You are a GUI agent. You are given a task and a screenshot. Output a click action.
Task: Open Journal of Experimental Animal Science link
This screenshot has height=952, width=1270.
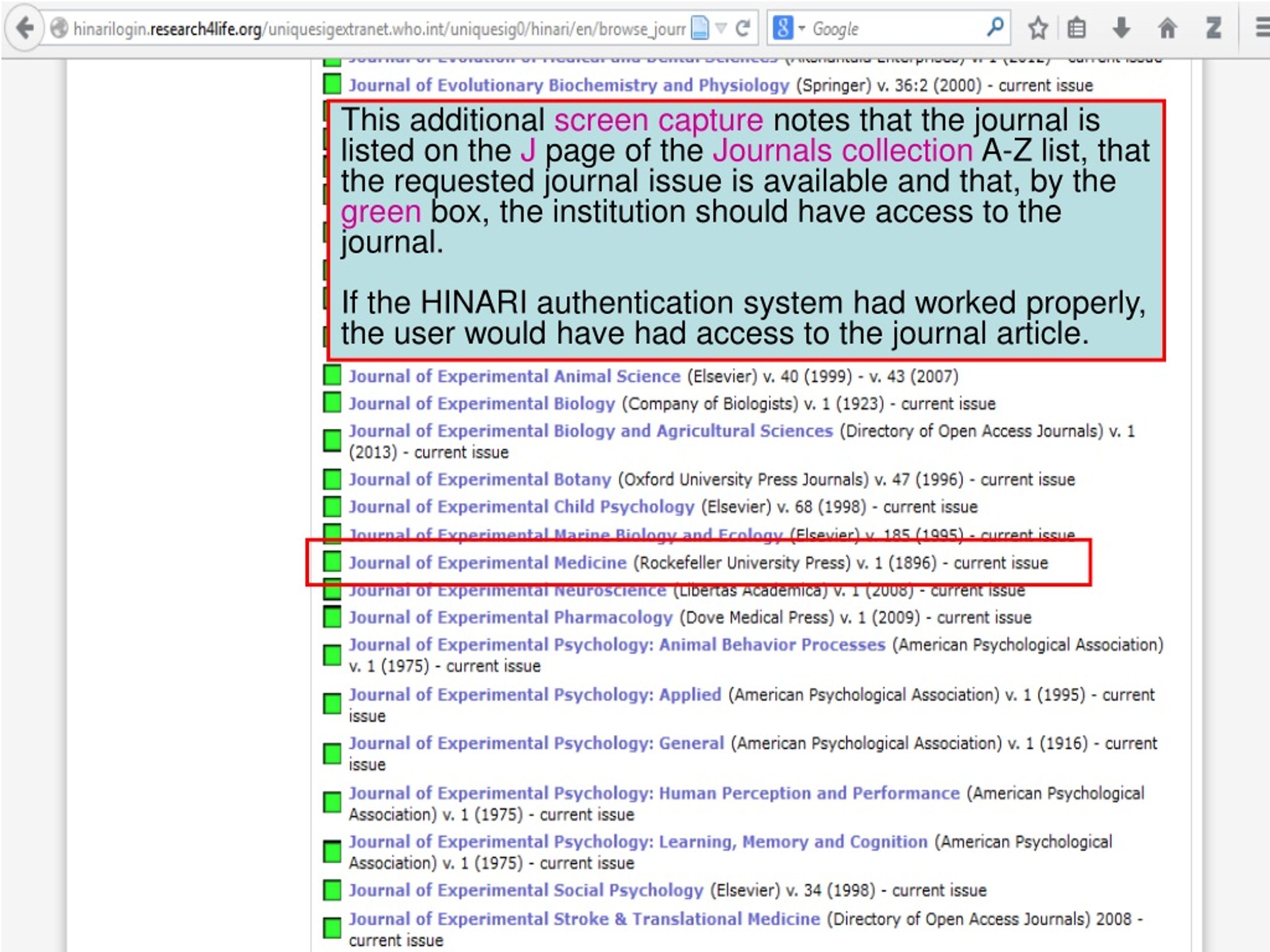pyautogui.click(x=514, y=376)
